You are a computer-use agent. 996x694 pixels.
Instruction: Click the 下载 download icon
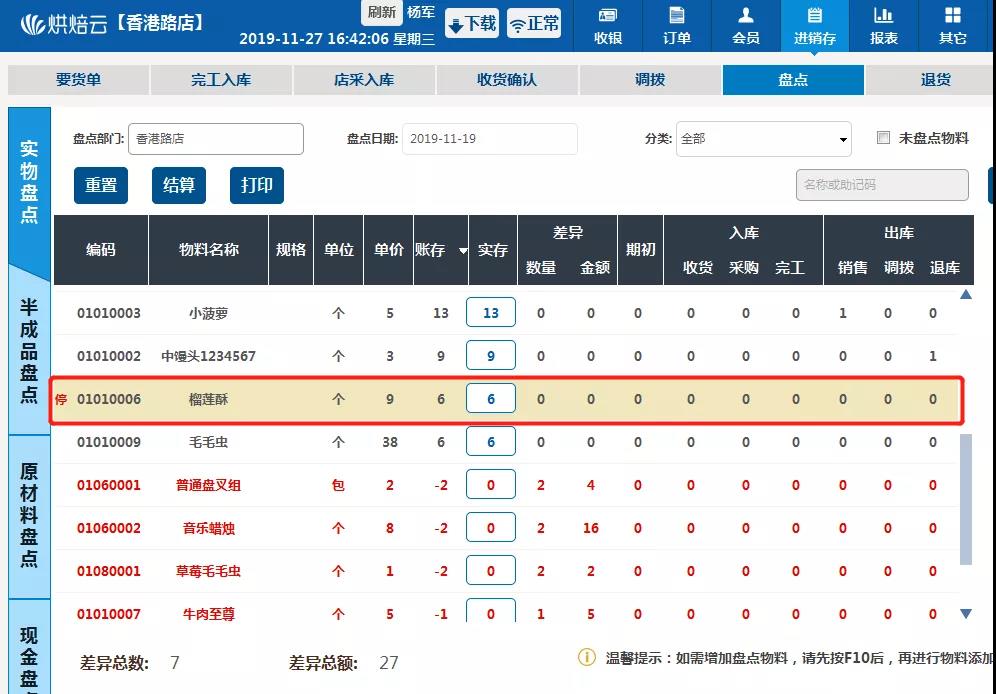pyautogui.click(x=470, y=21)
